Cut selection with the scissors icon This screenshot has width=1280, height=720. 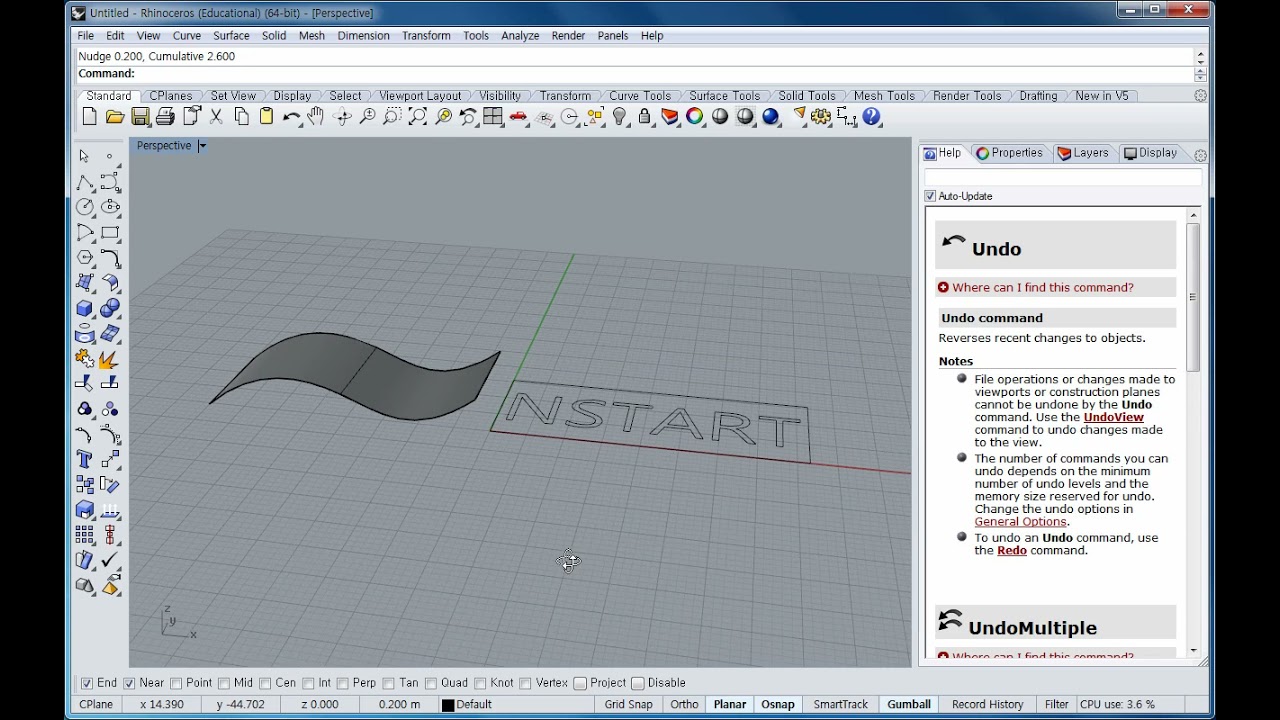216,117
